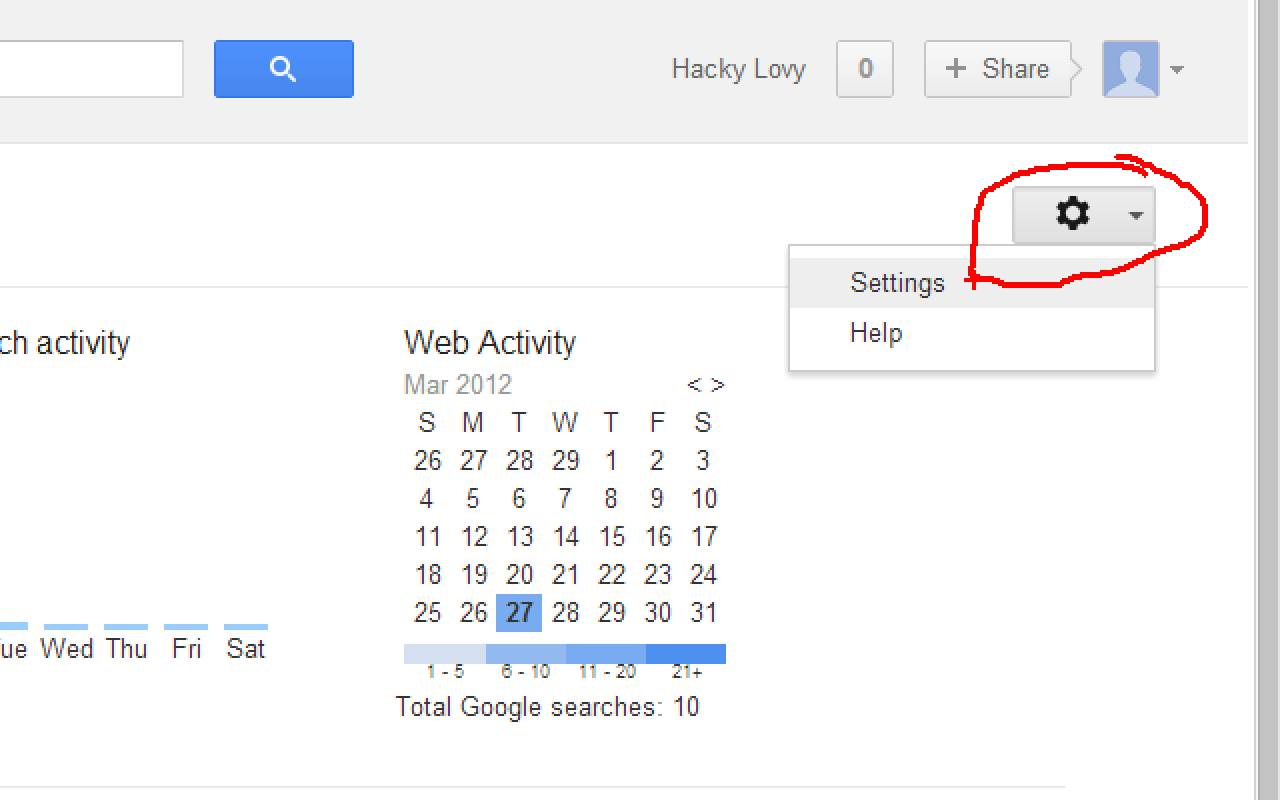Click the darkest blue 21+ legend swatch
Screen dimensions: 1280x800
click(x=686, y=654)
